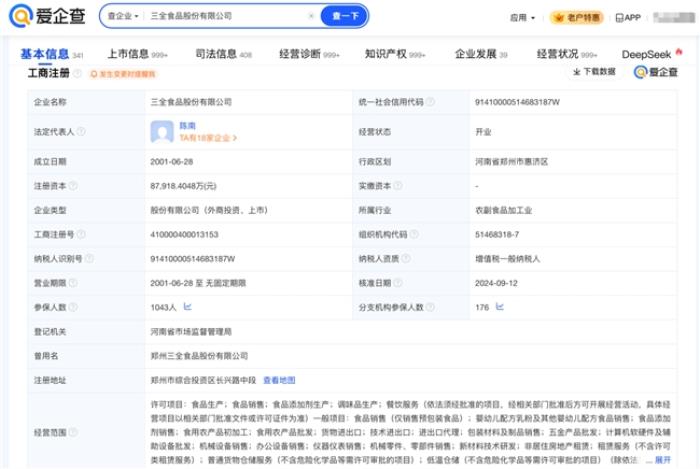The height and width of the screenshot is (469, 700).
Task: Click the help icon beside 组织机构代码
Action: [x=414, y=234]
